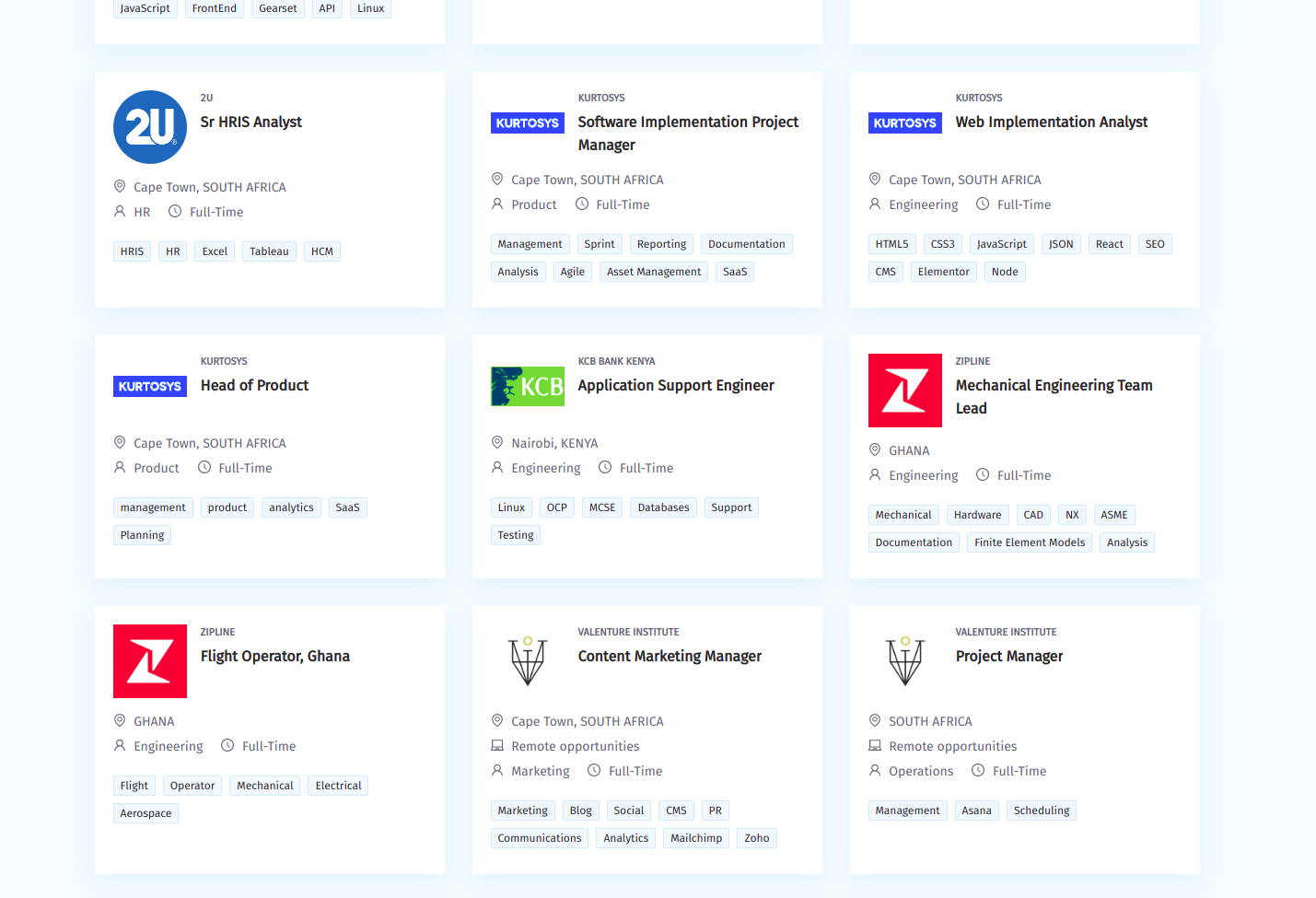
Task: Select the Testing tag
Action: pyautogui.click(x=516, y=535)
